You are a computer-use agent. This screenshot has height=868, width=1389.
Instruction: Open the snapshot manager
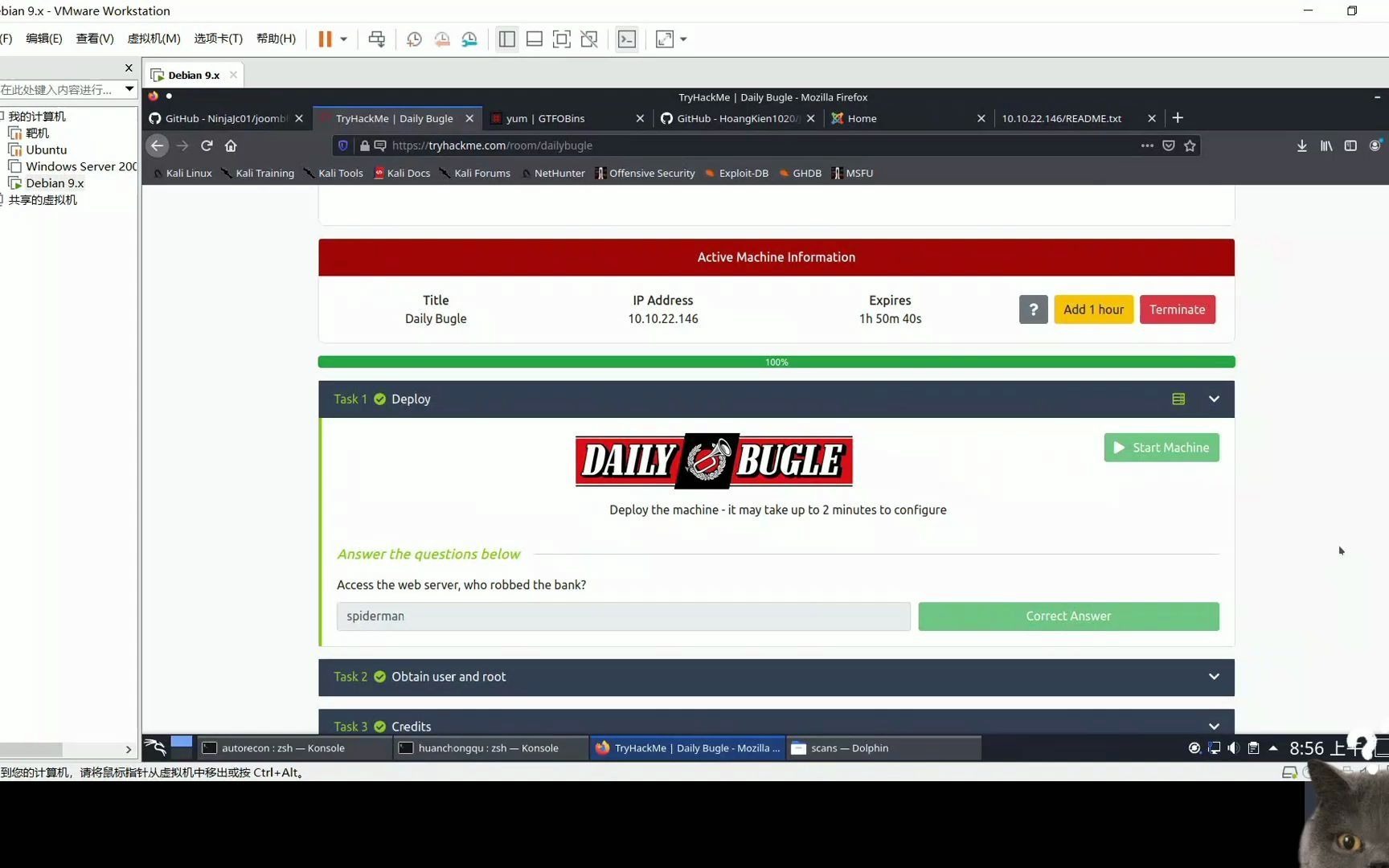(469, 39)
